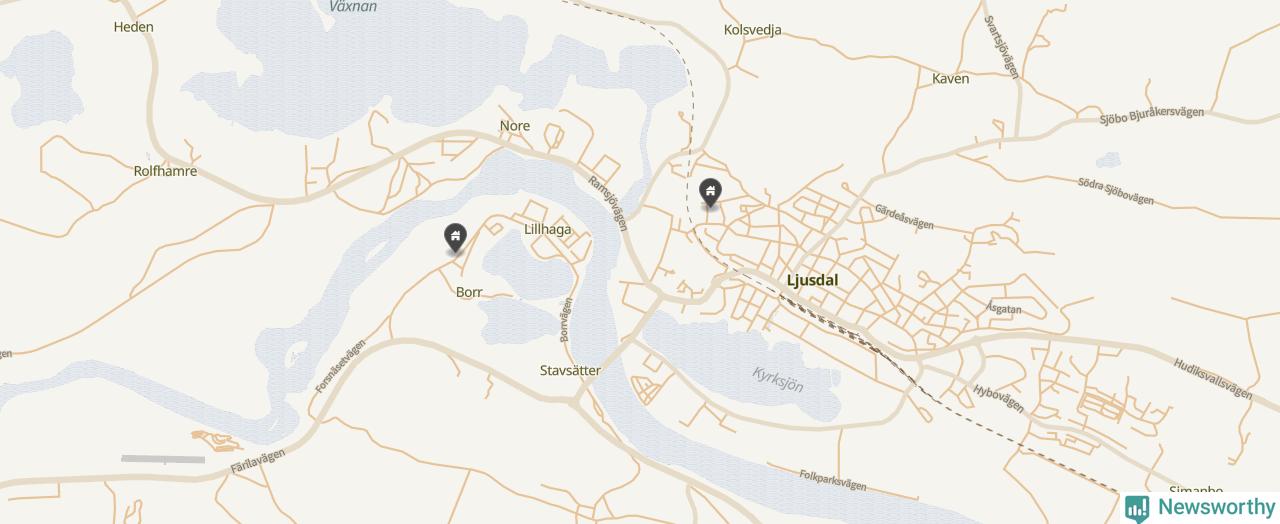This screenshot has width=1280, height=524.
Task: Click the Färilavägen road label
Action: coord(257,461)
